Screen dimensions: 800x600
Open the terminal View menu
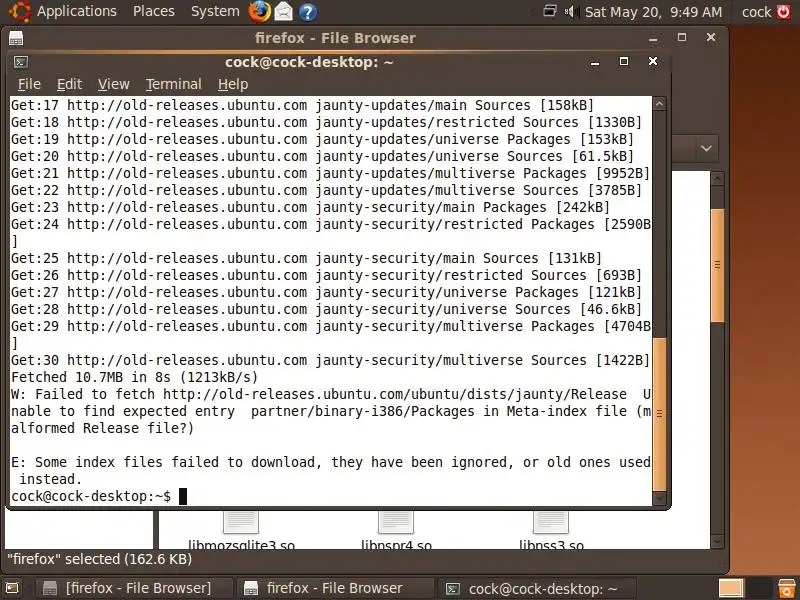point(113,84)
